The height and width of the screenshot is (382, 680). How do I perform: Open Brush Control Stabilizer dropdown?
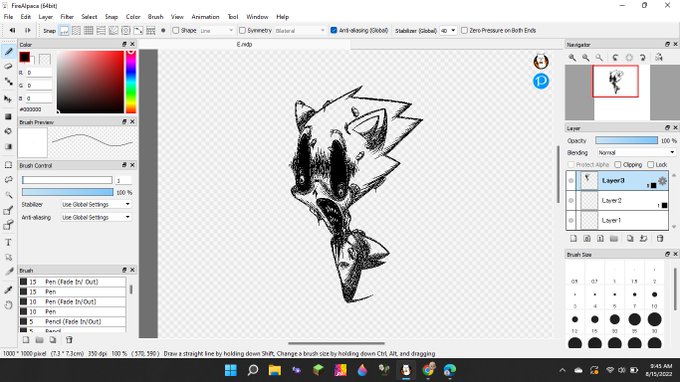[96, 204]
